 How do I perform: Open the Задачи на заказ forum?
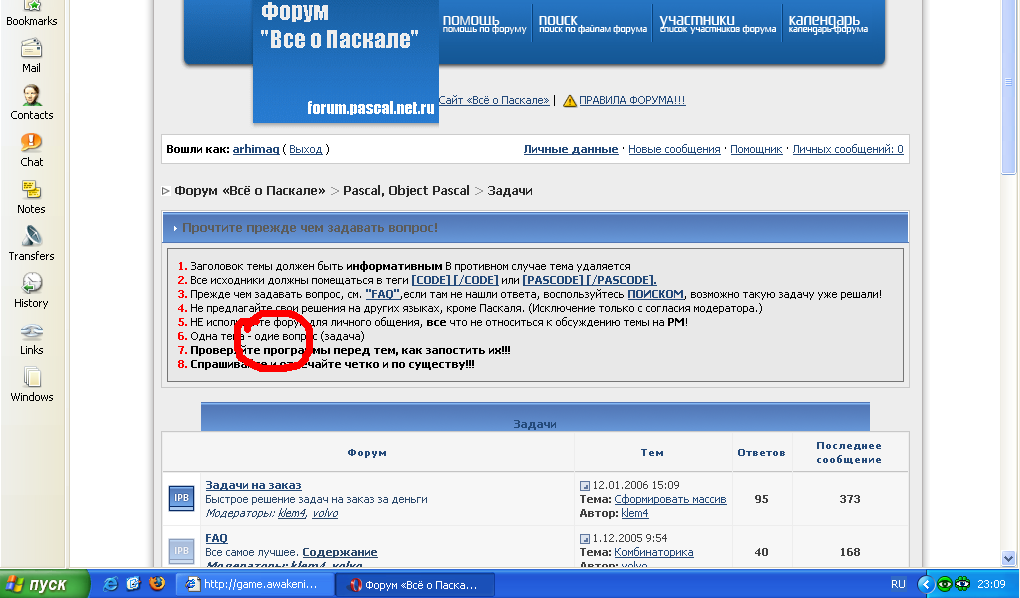point(253,485)
